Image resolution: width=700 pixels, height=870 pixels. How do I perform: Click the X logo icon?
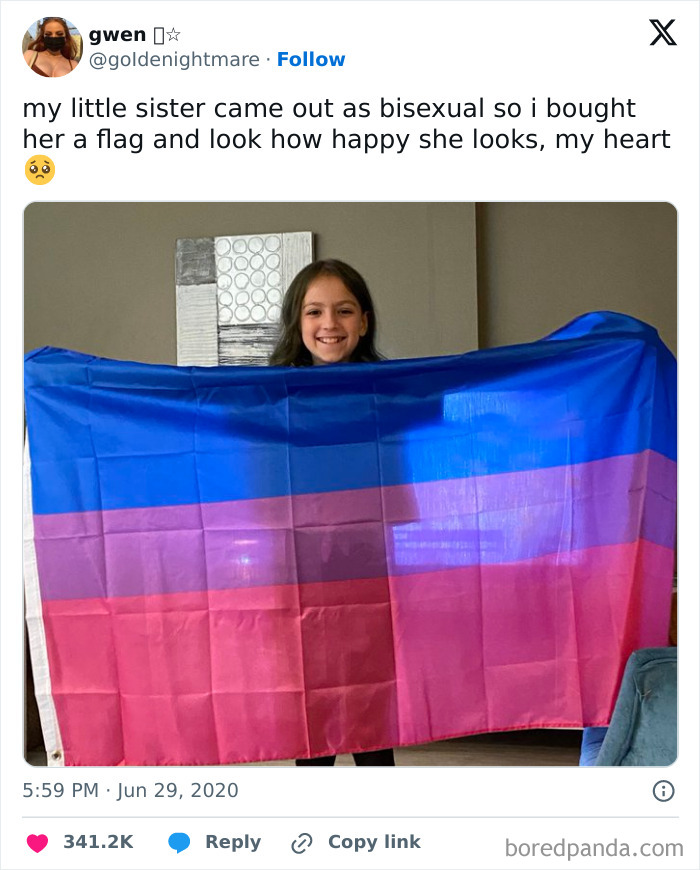(663, 32)
